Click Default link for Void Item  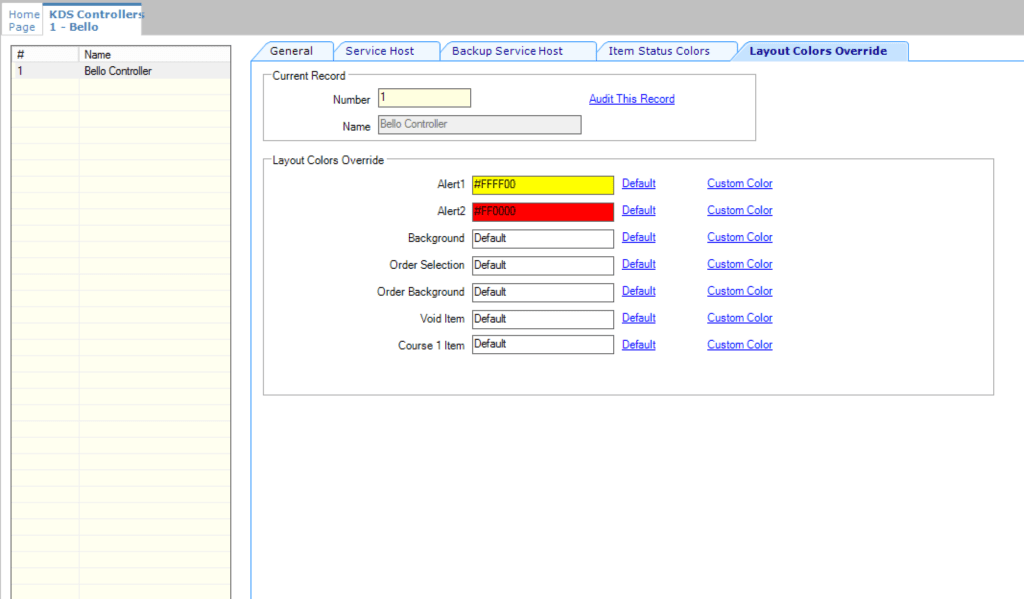point(639,317)
